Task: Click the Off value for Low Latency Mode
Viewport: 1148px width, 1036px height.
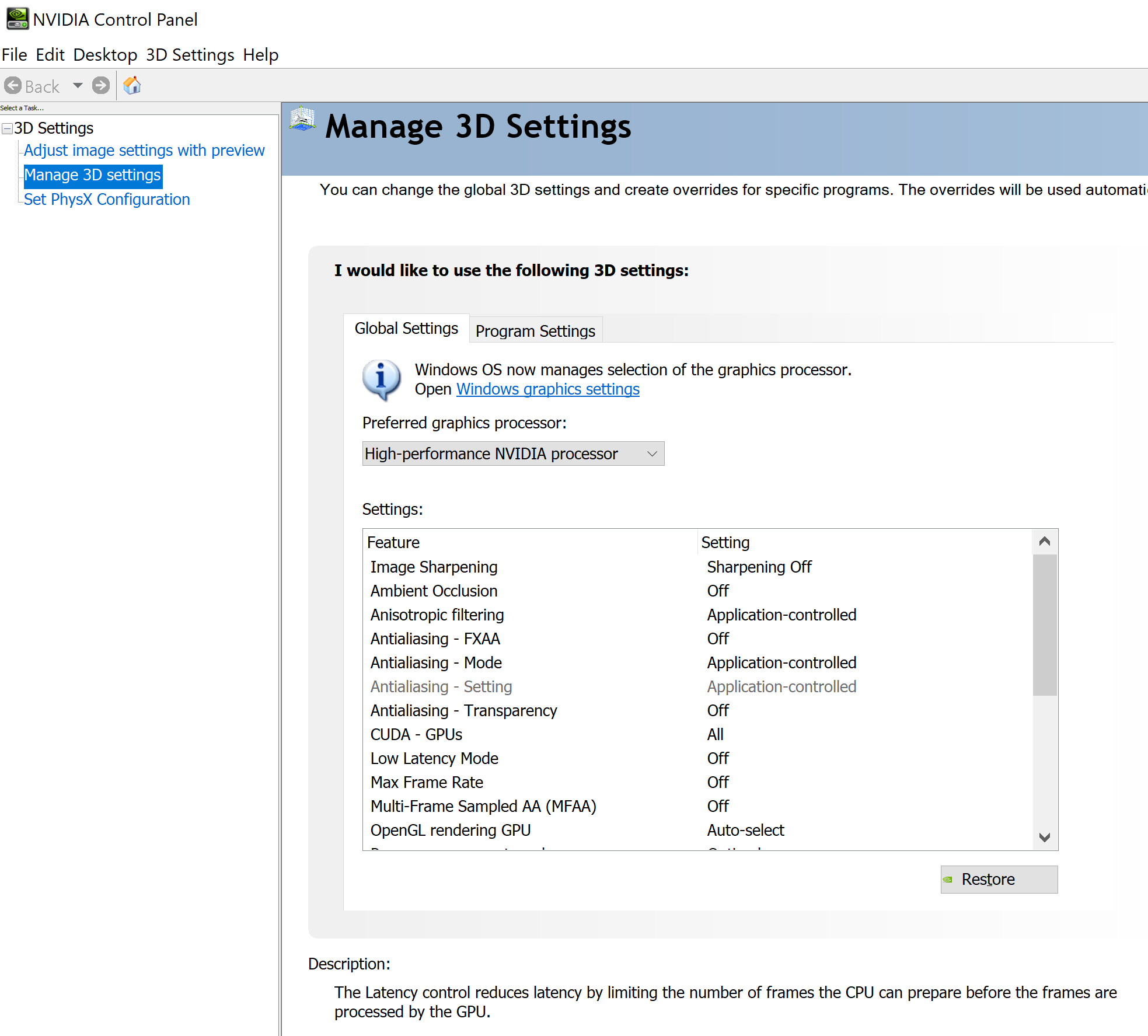Action: [718, 759]
